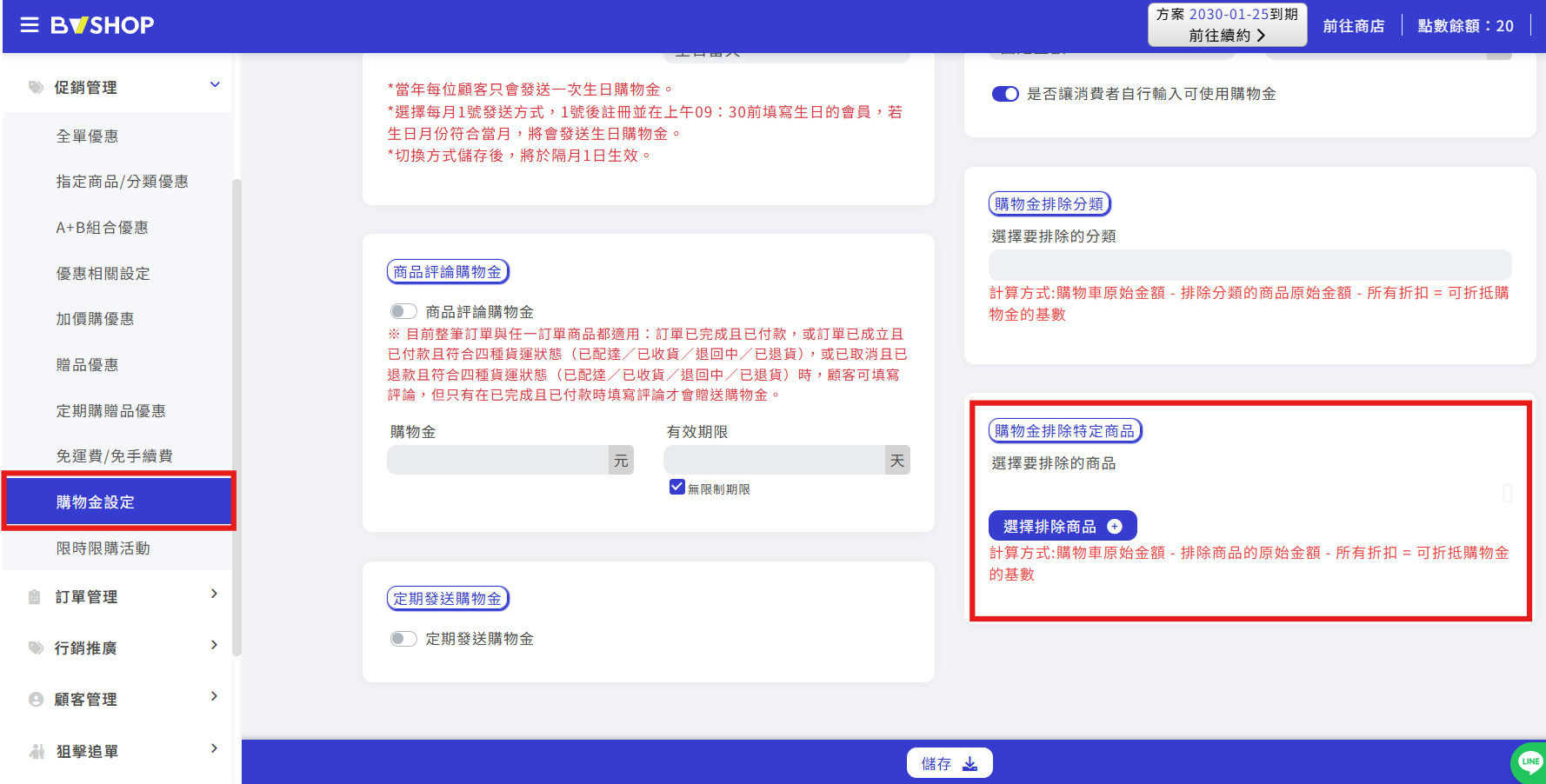Click the 選擇排除商品 button
Viewport: 1546px width, 784px height.
tap(1063, 526)
